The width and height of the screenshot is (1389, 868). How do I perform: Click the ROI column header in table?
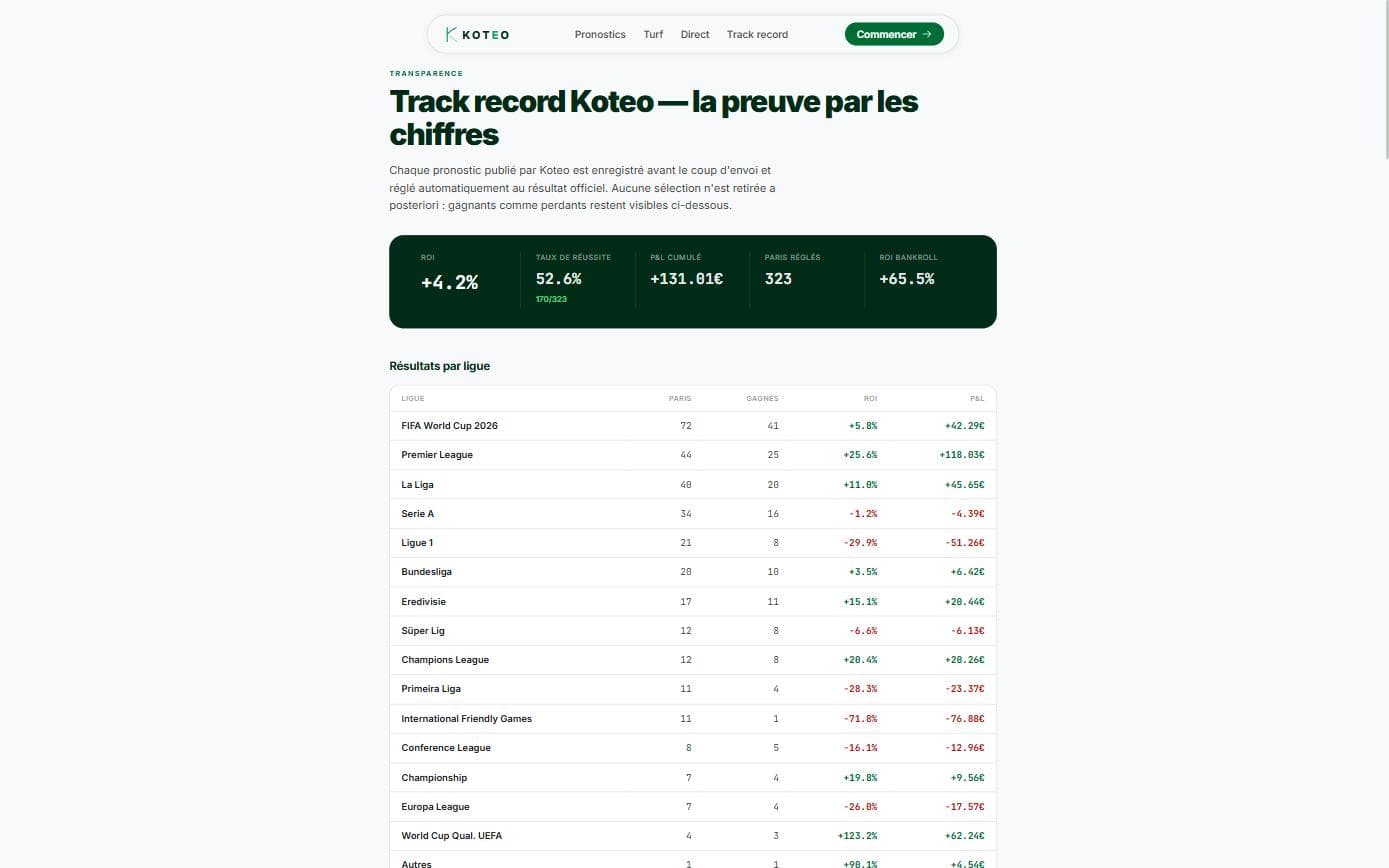871,398
